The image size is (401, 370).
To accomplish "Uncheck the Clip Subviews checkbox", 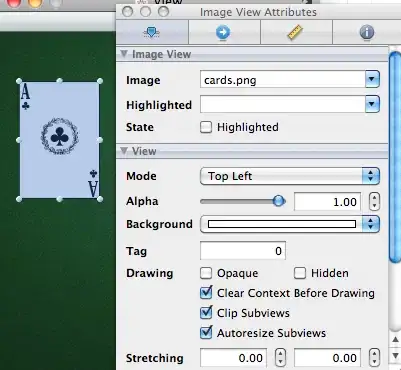I will (206, 313).
